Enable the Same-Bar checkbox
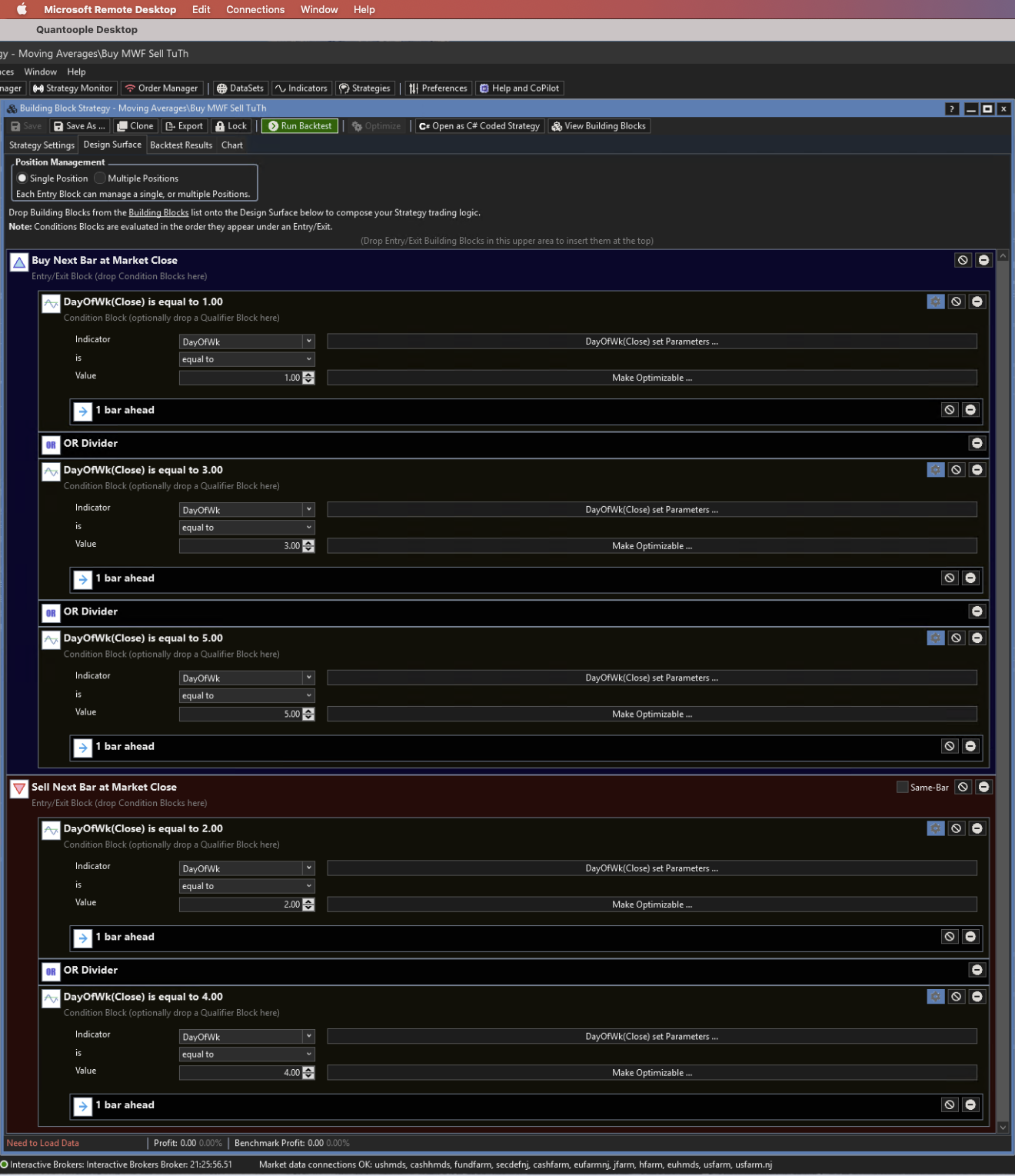1015x1176 pixels. pyautogui.click(x=902, y=788)
